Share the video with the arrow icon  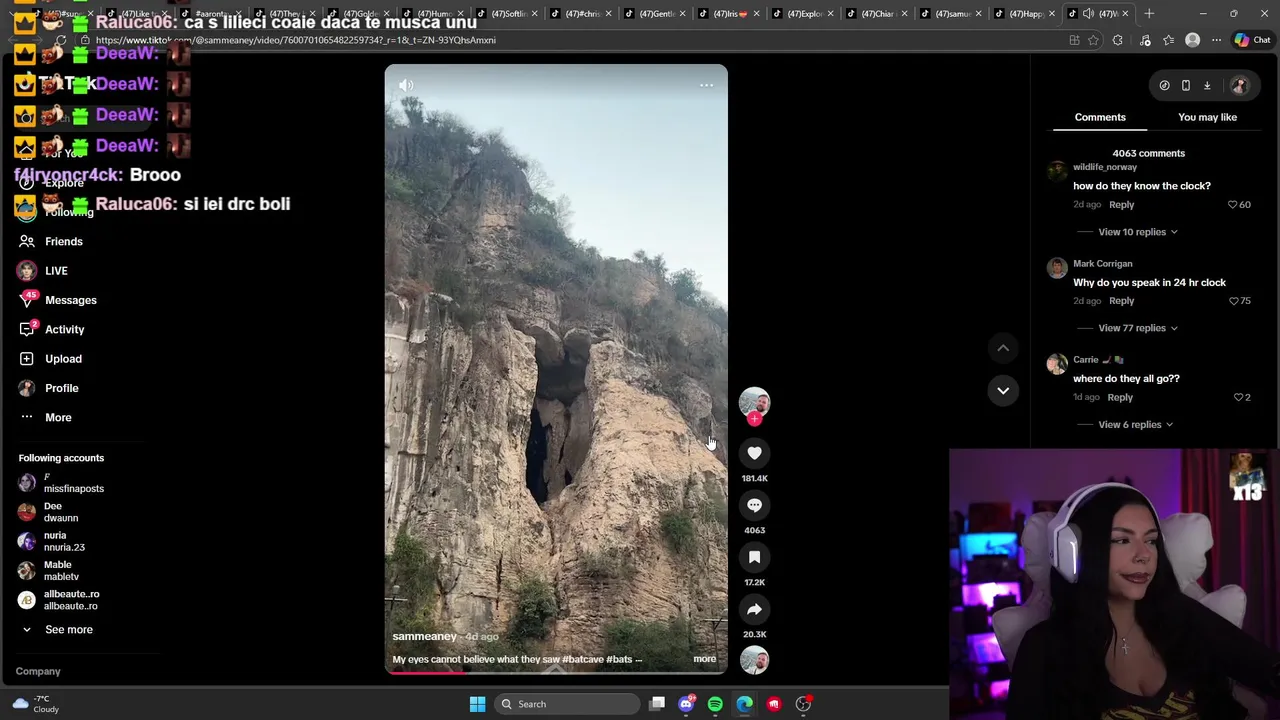click(x=754, y=609)
